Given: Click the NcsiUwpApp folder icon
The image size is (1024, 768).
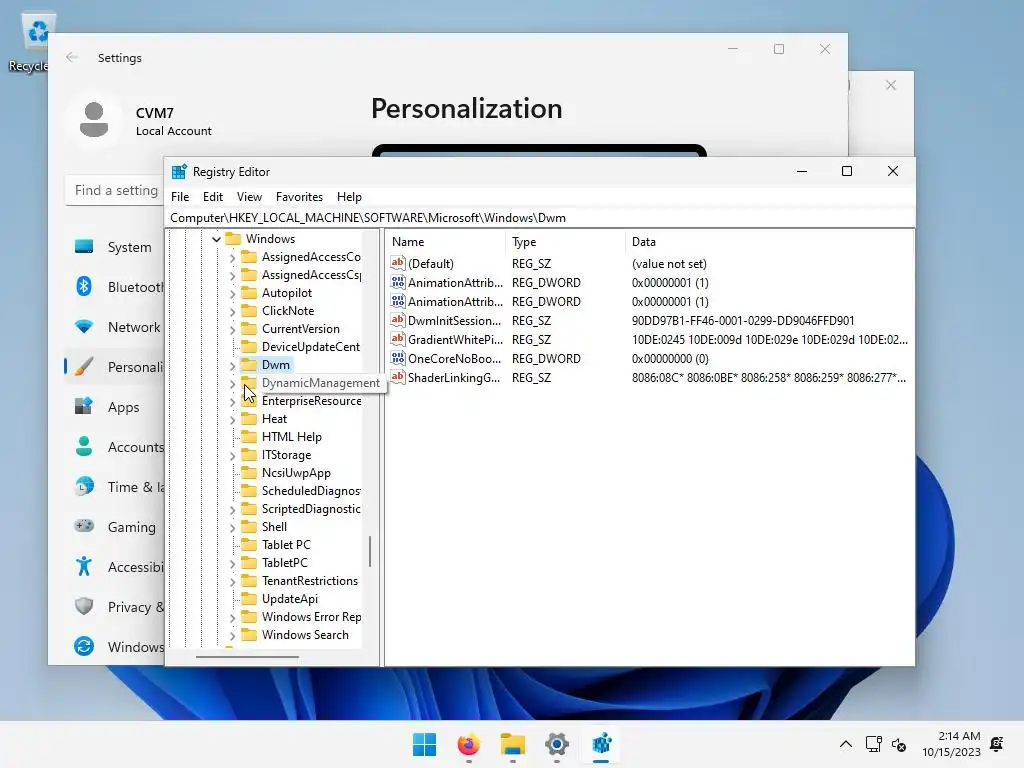Looking at the screenshot, I should (249, 473).
